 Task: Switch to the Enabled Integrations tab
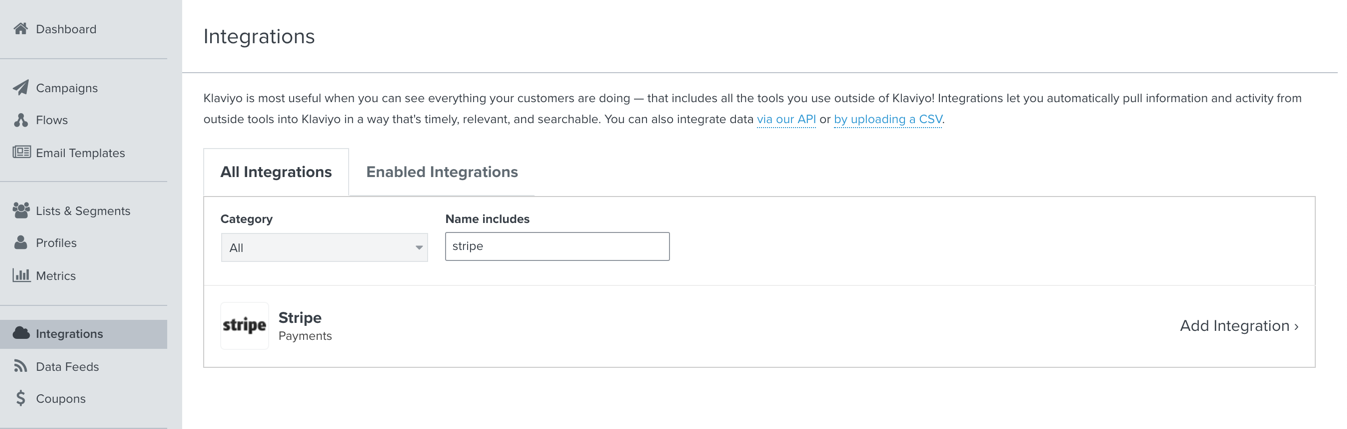(442, 172)
